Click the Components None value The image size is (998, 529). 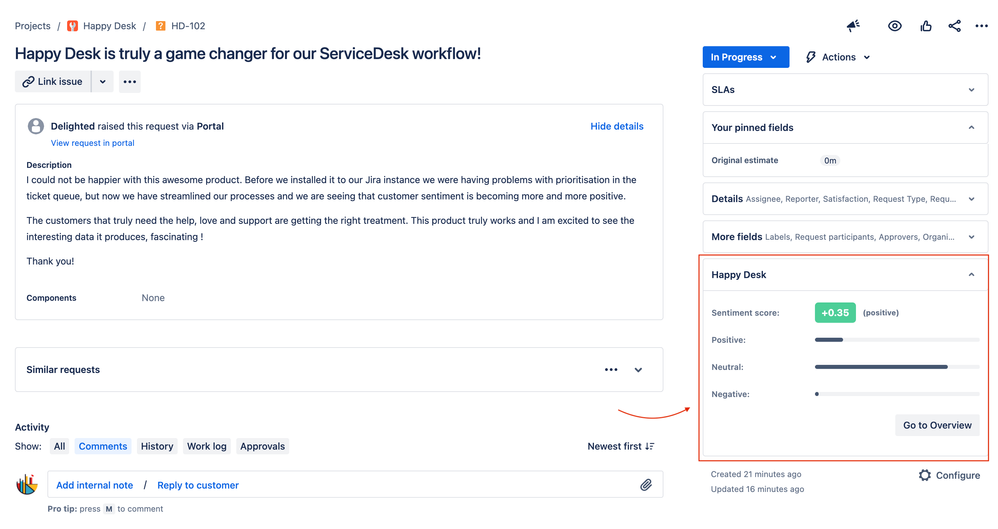point(153,298)
